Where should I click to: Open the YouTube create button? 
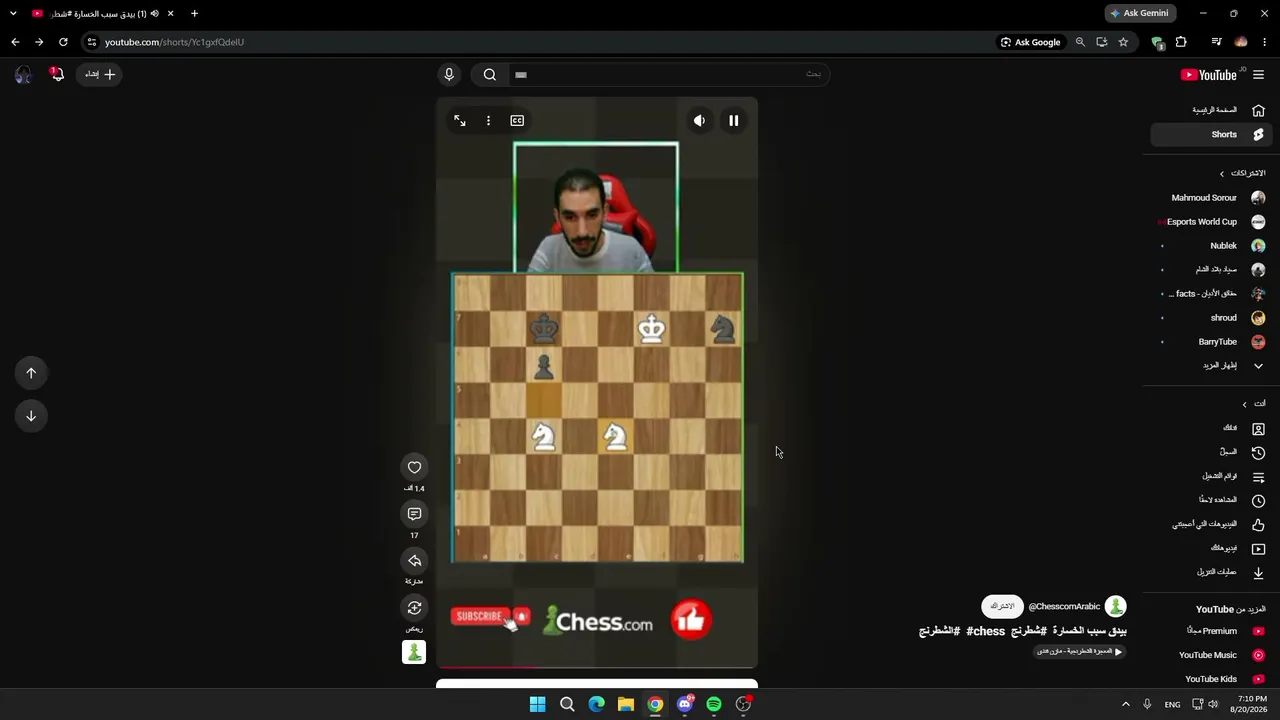100,74
